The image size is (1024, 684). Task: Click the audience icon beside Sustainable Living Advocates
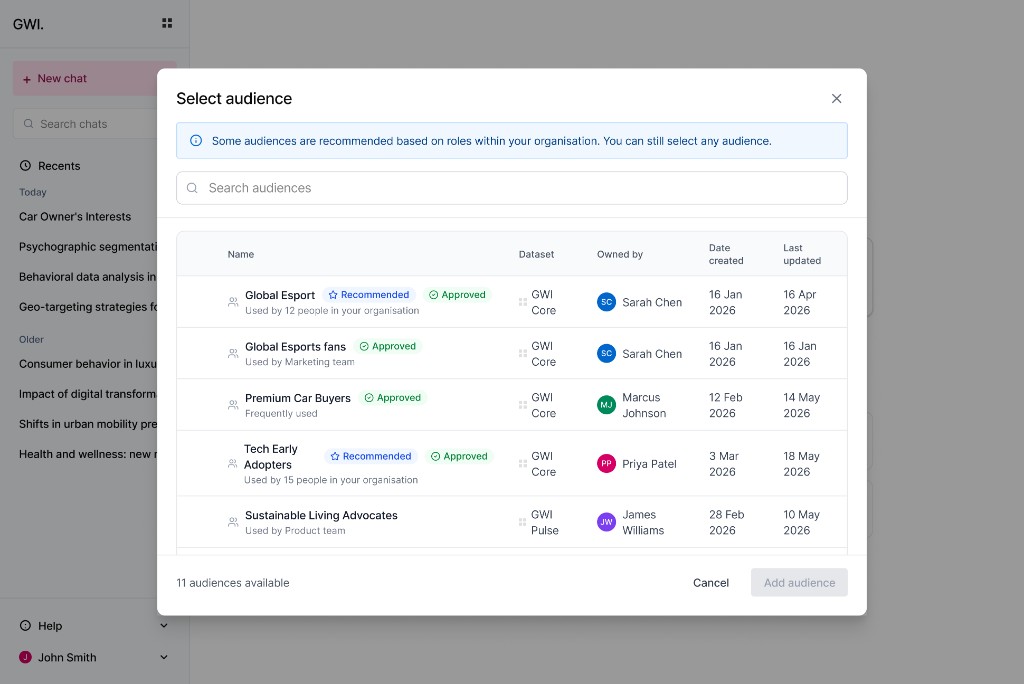click(232, 522)
